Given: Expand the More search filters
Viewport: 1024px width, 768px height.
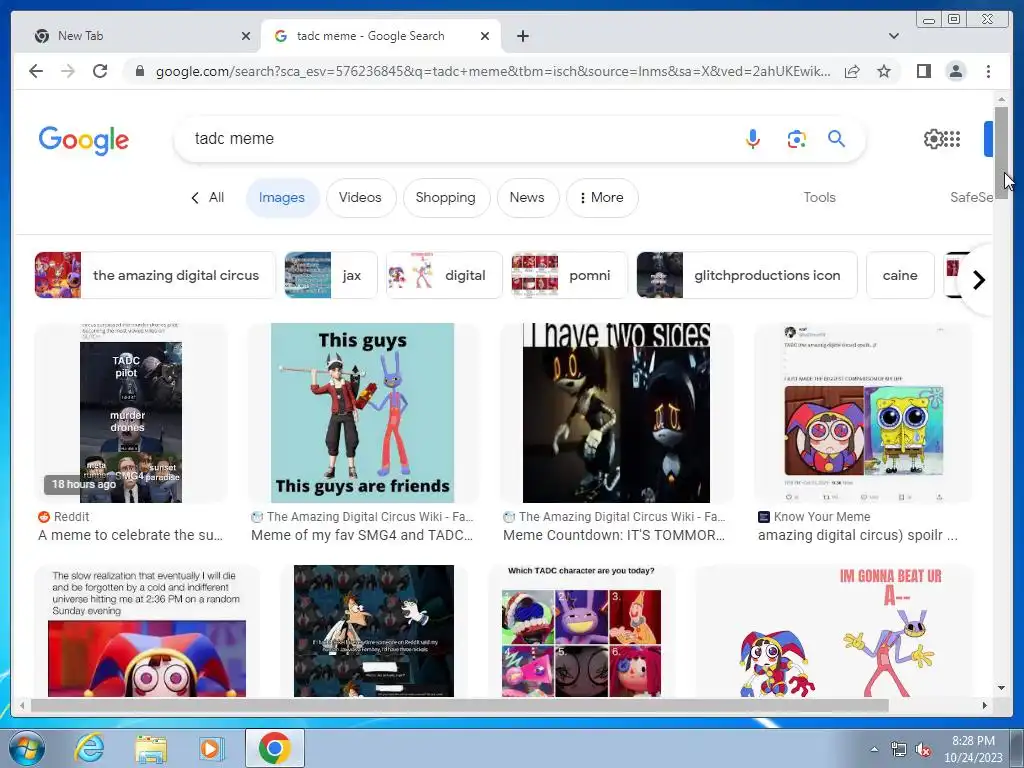Looking at the screenshot, I should click(x=601, y=197).
